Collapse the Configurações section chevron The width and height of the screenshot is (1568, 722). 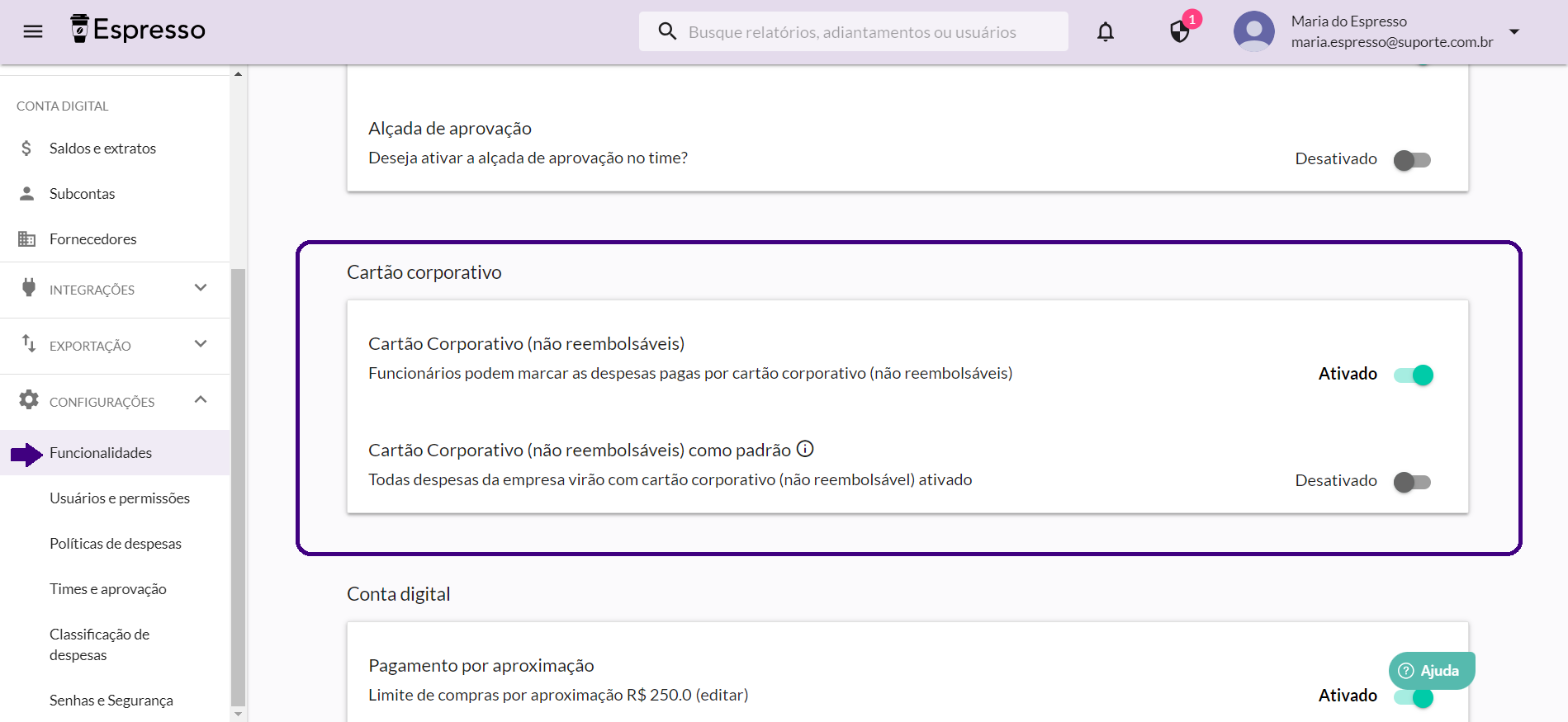tap(201, 400)
